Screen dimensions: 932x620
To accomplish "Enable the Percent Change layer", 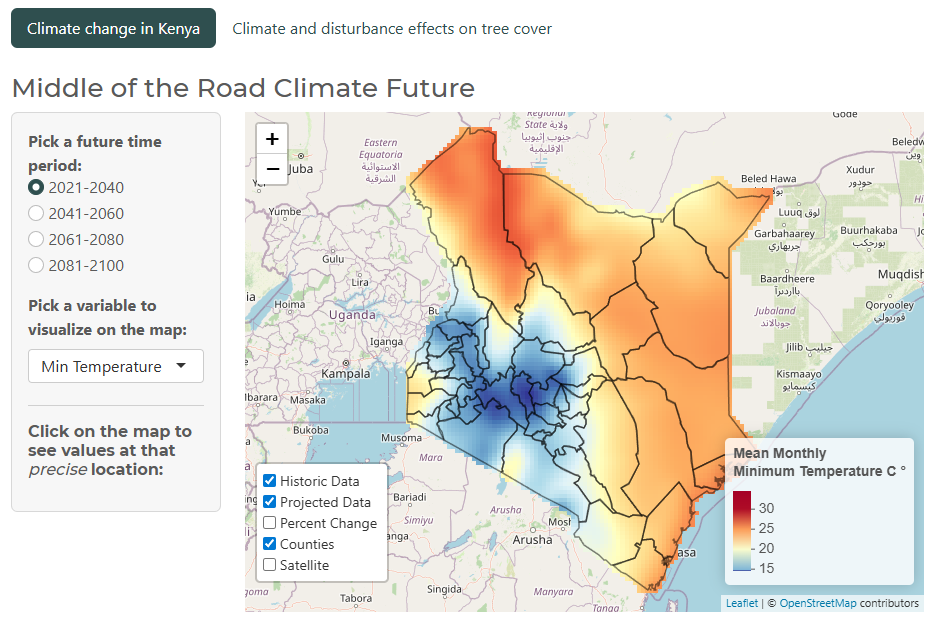I will (x=268, y=523).
